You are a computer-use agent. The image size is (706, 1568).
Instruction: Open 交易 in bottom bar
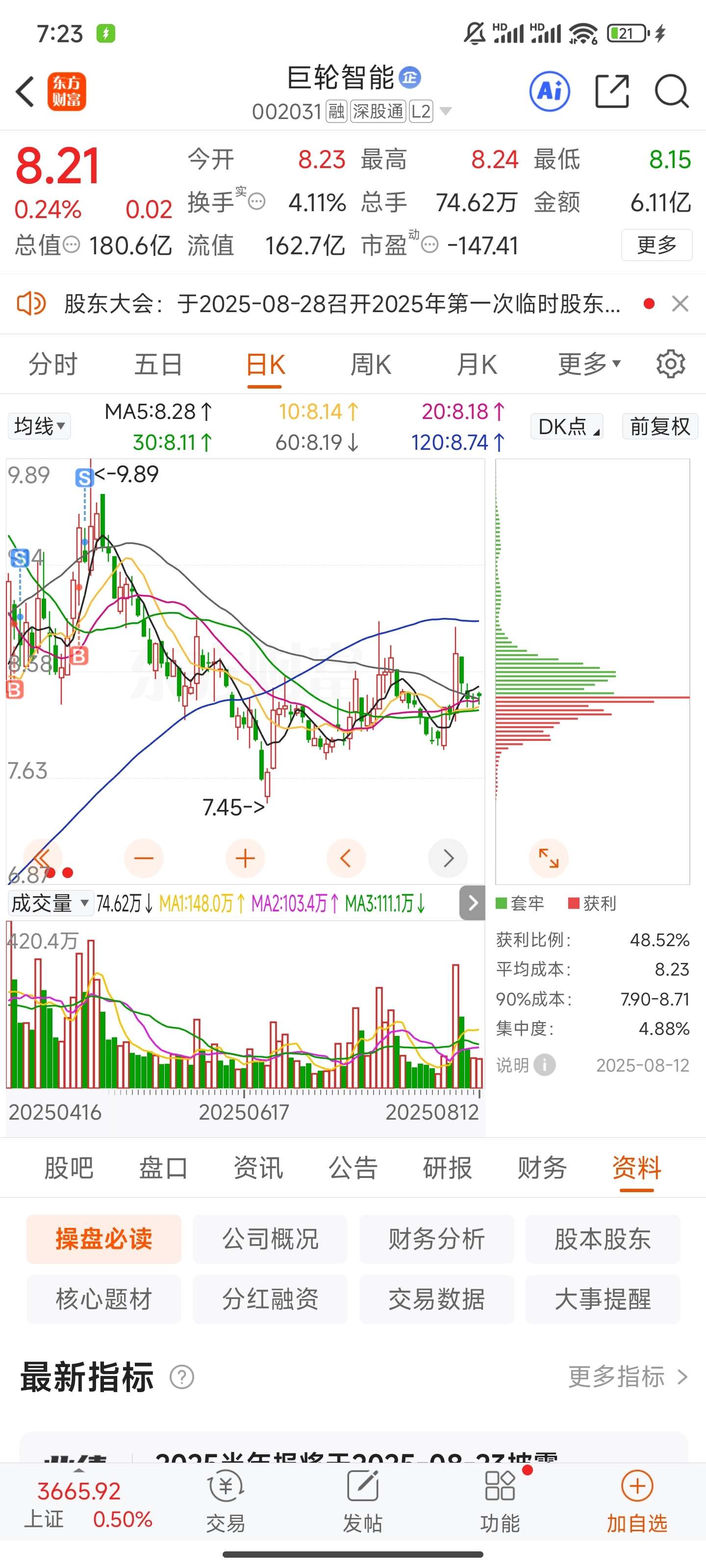click(226, 1502)
